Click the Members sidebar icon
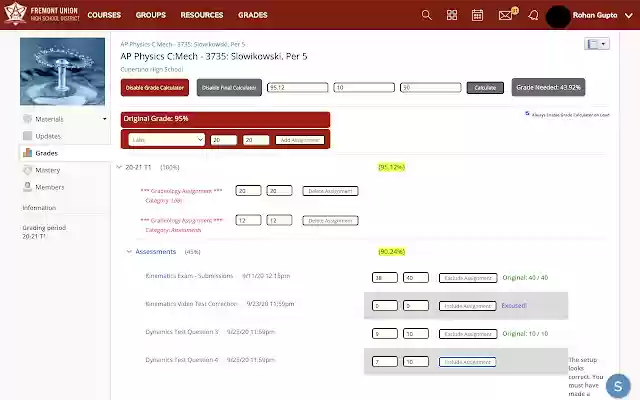 point(28,187)
